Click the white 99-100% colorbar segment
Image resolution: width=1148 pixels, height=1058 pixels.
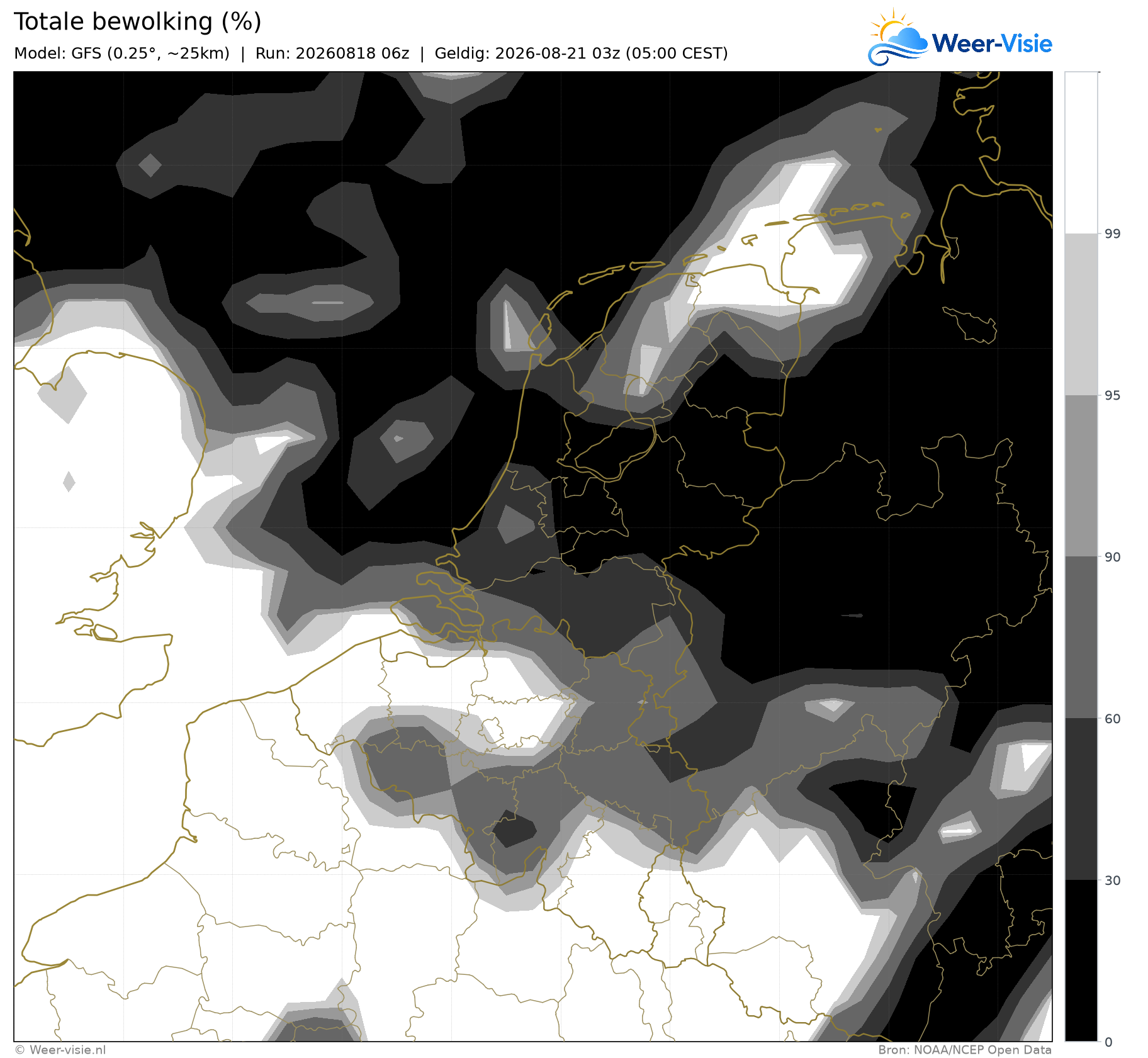pyautogui.click(x=1081, y=153)
